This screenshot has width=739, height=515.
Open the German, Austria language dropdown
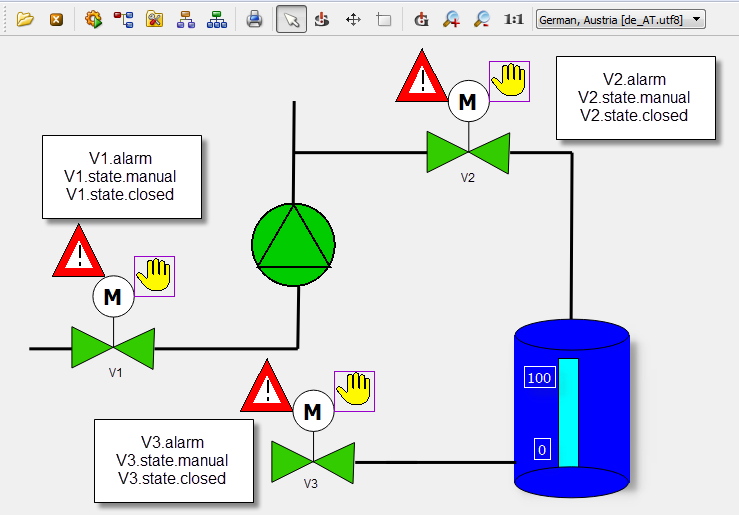[620, 19]
